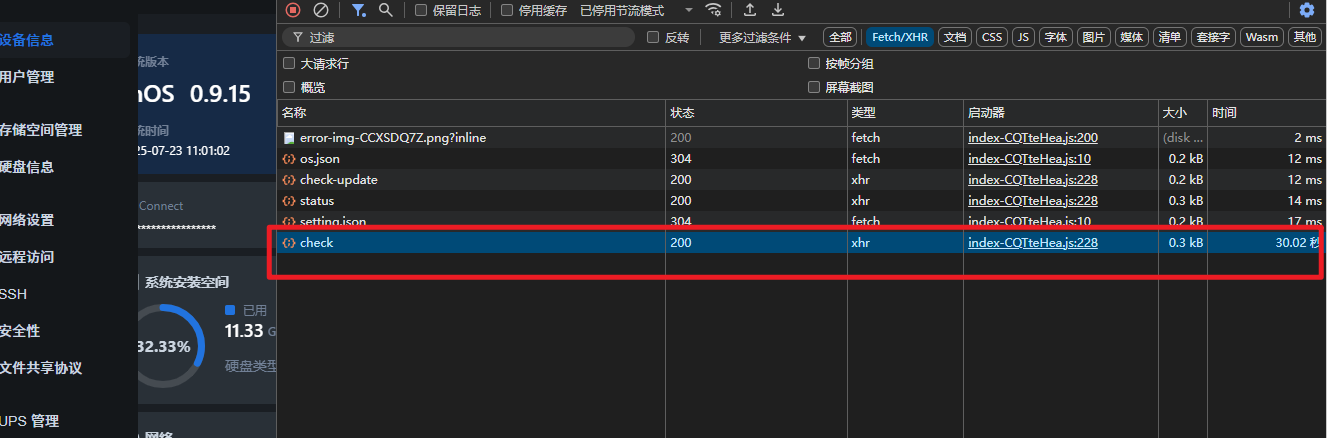Select the 媒体 filter type

pos(1131,37)
